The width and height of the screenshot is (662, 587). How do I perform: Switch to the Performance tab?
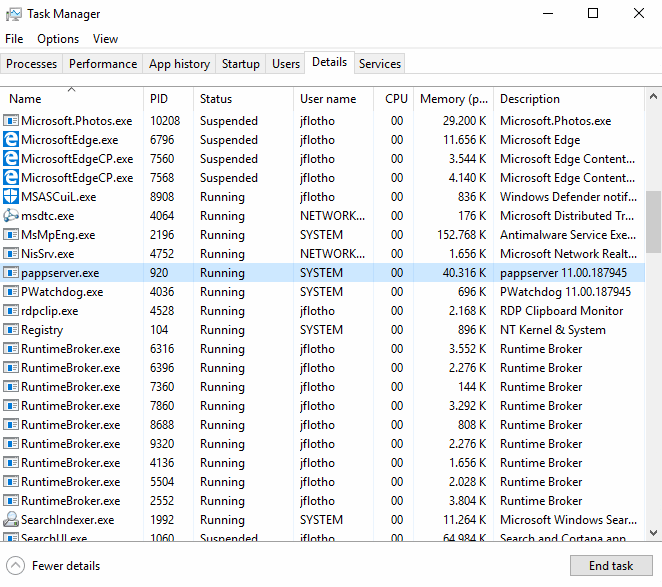pos(103,64)
